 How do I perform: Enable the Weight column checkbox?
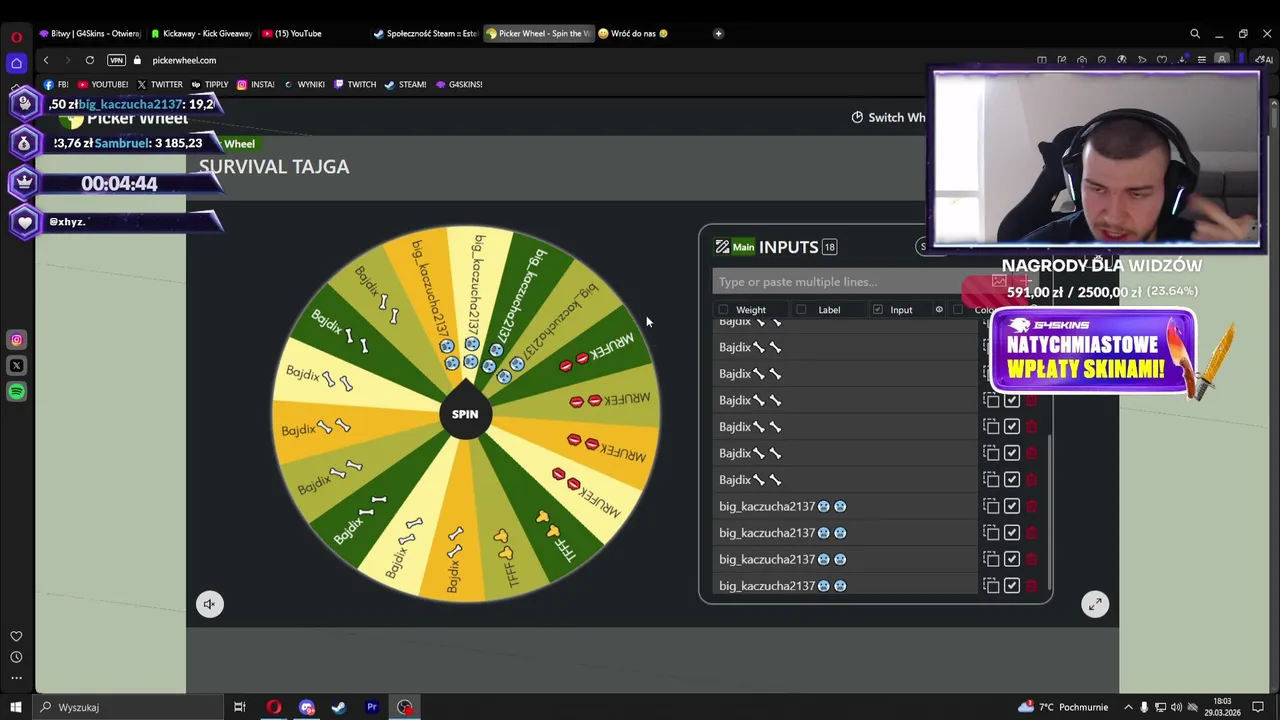click(x=724, y=310)
